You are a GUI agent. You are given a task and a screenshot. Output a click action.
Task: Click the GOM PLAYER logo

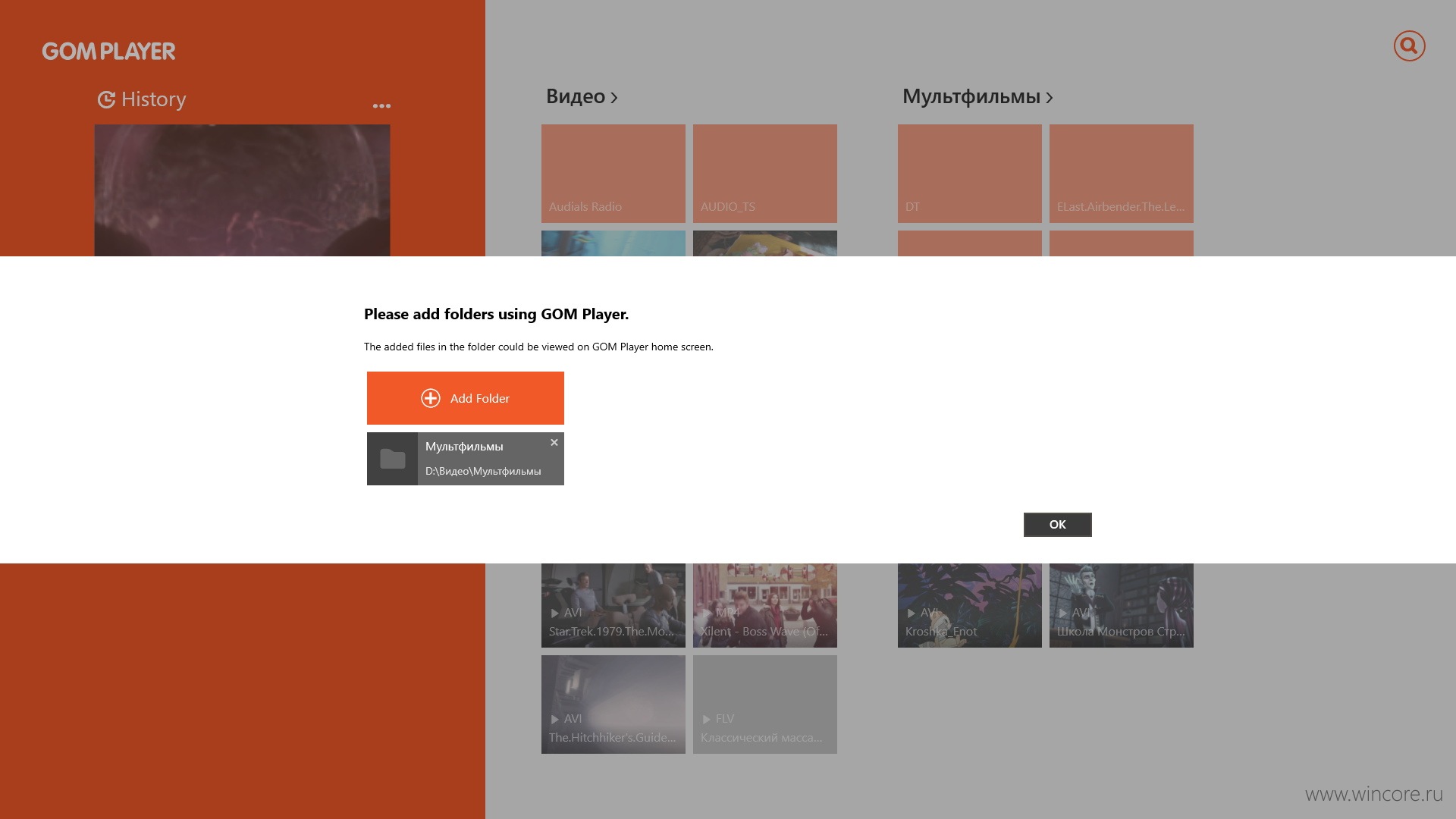[x=108, y=51]
